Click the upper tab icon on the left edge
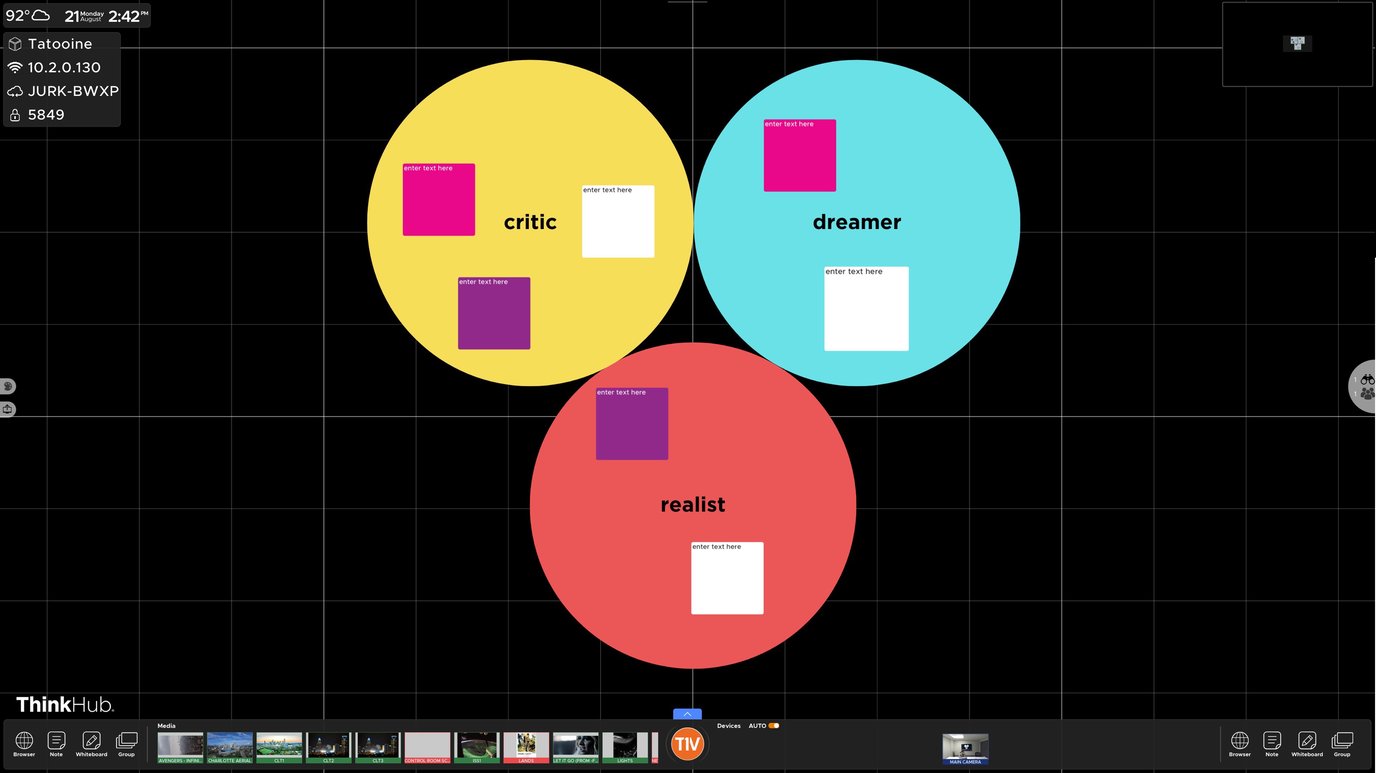 [x=8, y=385]
